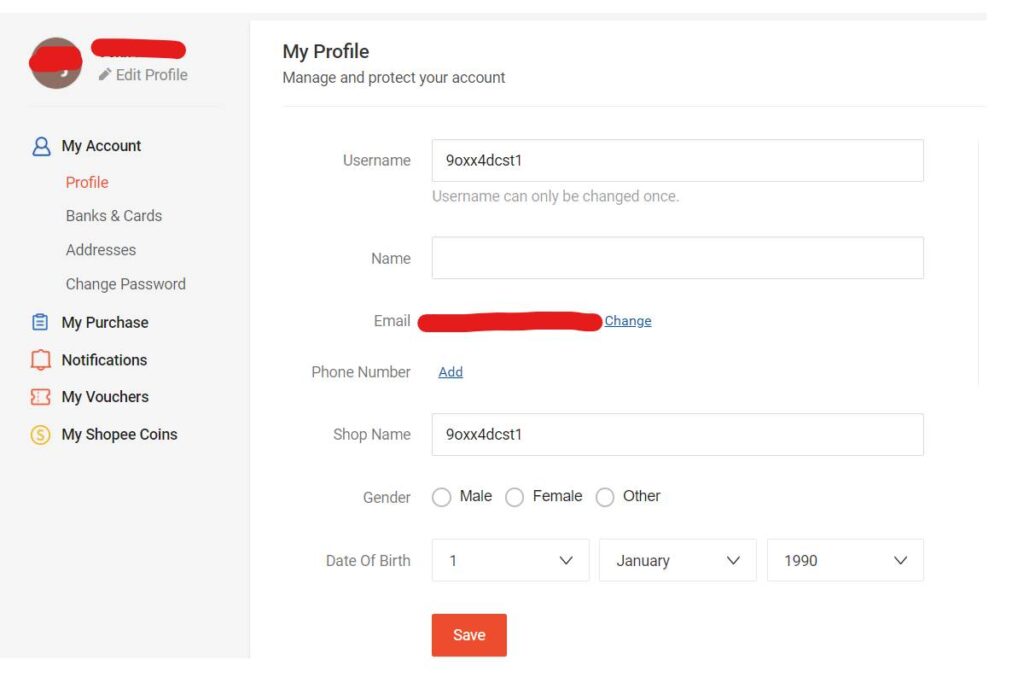Open the Addresses section
Screen dimensions: 1024x683
(100, 250)
